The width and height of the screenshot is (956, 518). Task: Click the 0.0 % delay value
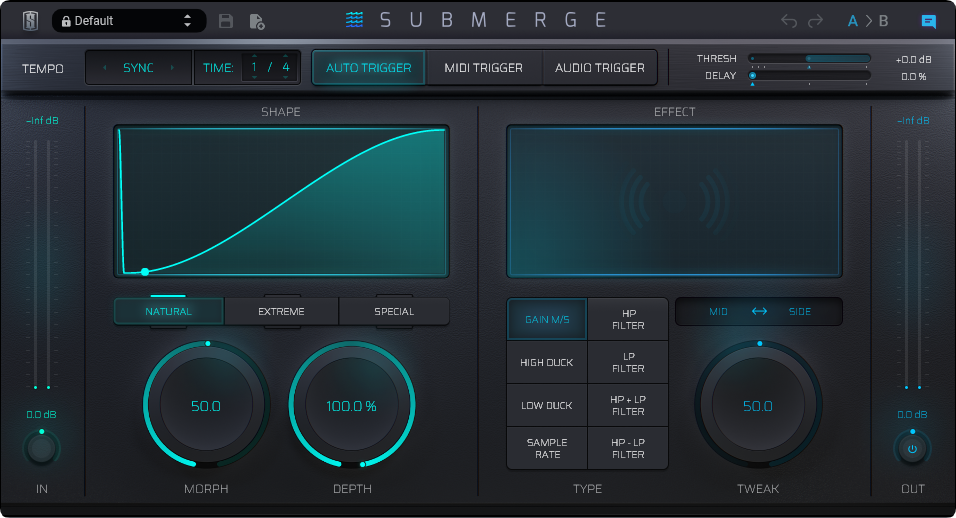(x=914, y=76)
